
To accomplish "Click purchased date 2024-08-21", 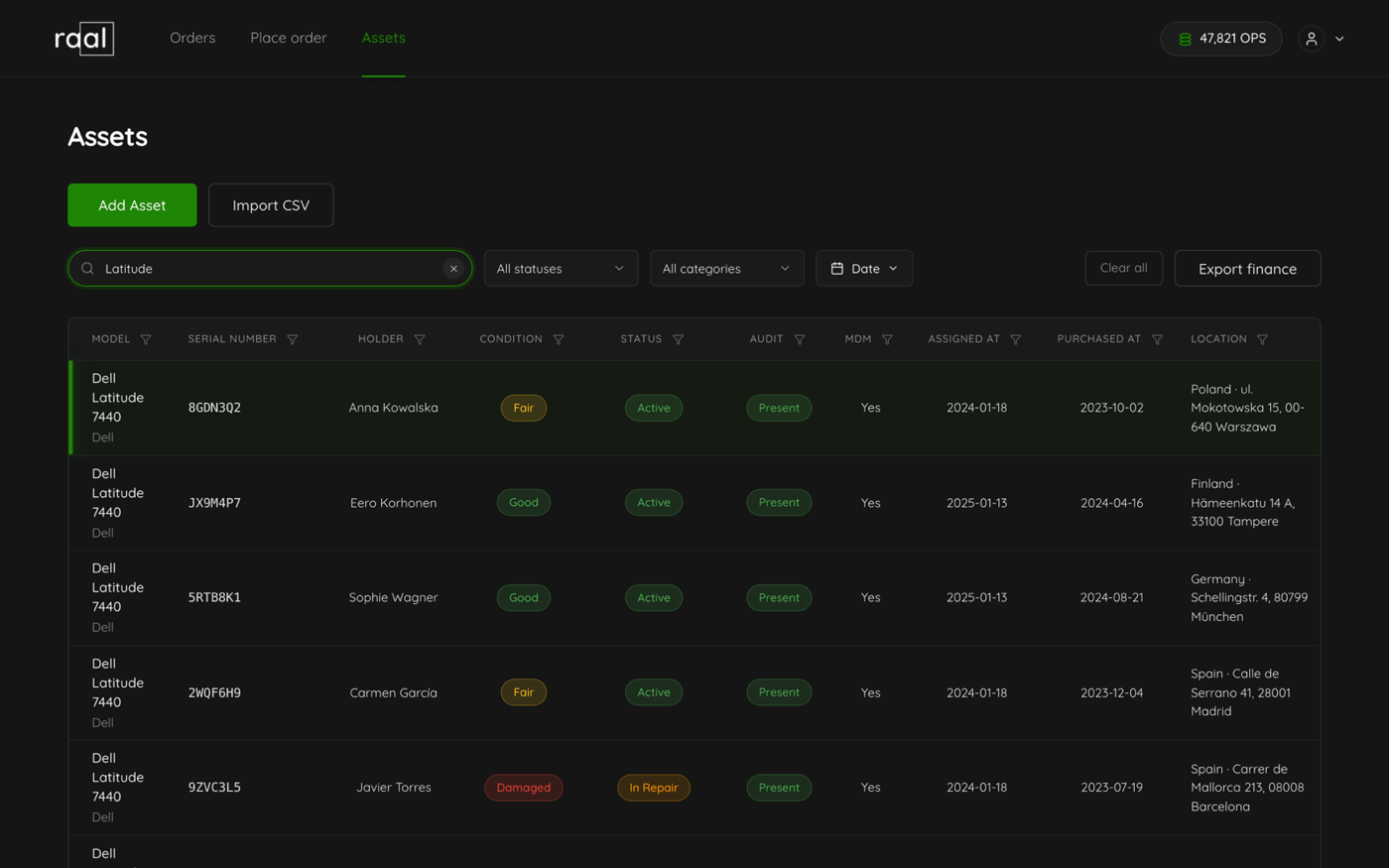I will point(1111,597).
